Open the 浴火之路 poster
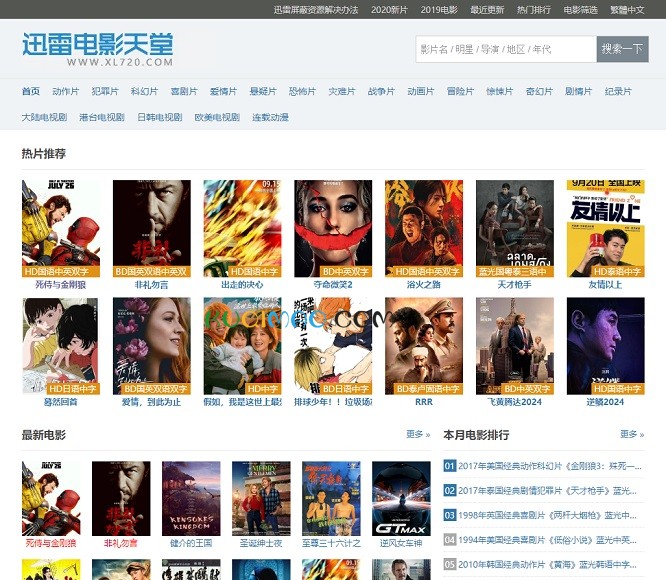Screen dimensions: 666x580 coord(424,228)
